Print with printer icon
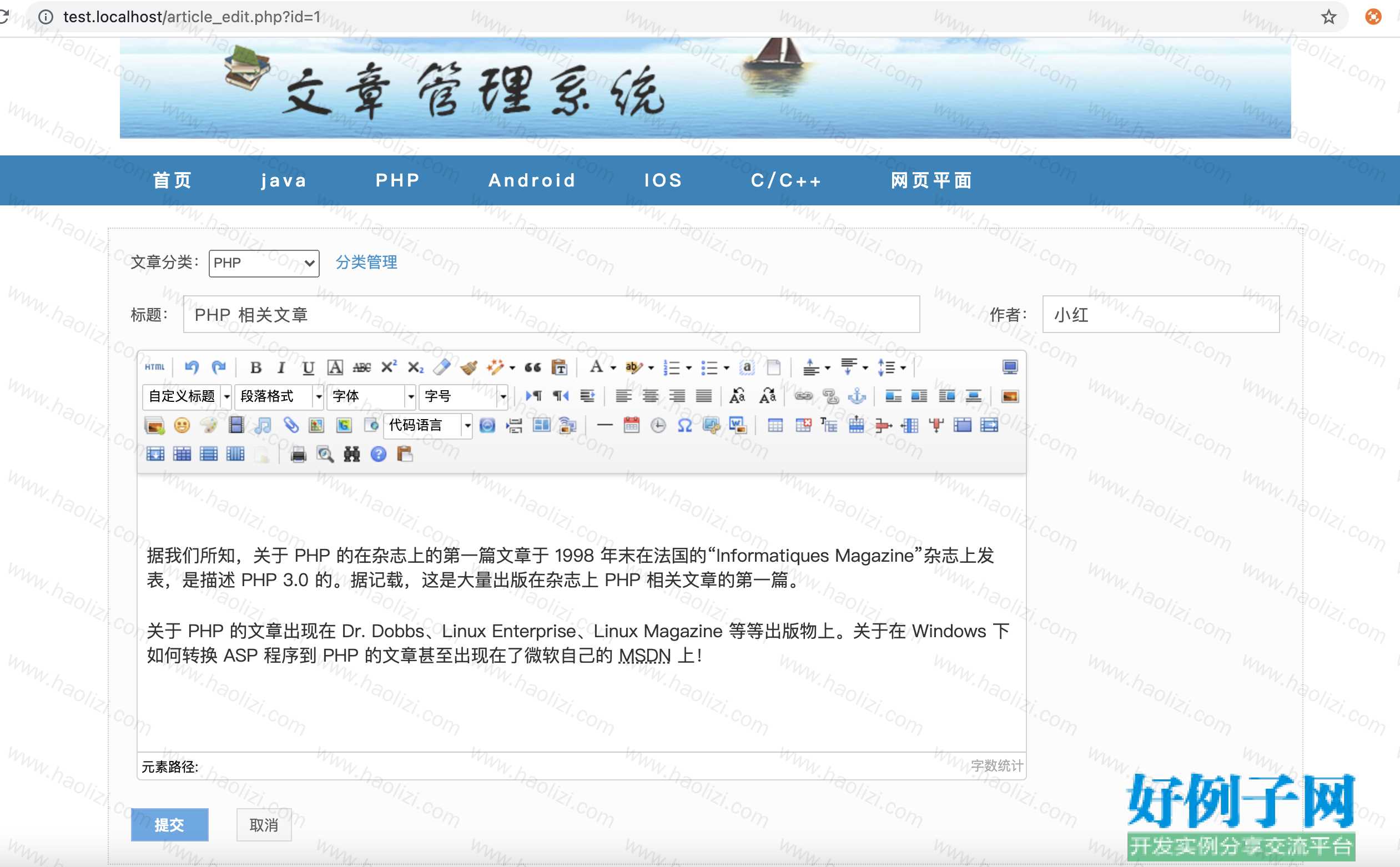This screenshot has width=1400, height=867. click(298, 455)
